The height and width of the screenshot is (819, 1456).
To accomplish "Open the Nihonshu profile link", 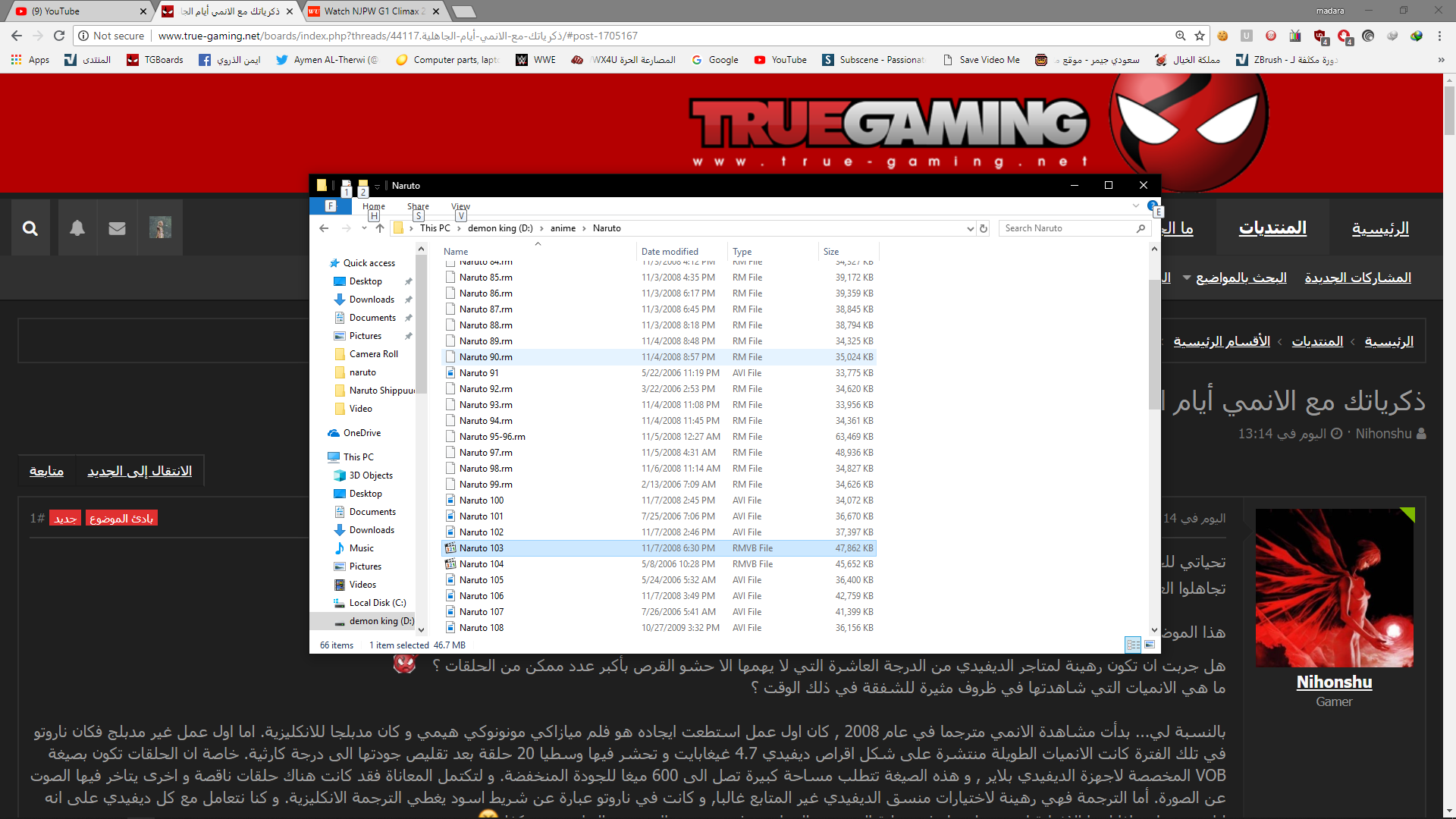I will point(1334,682).
